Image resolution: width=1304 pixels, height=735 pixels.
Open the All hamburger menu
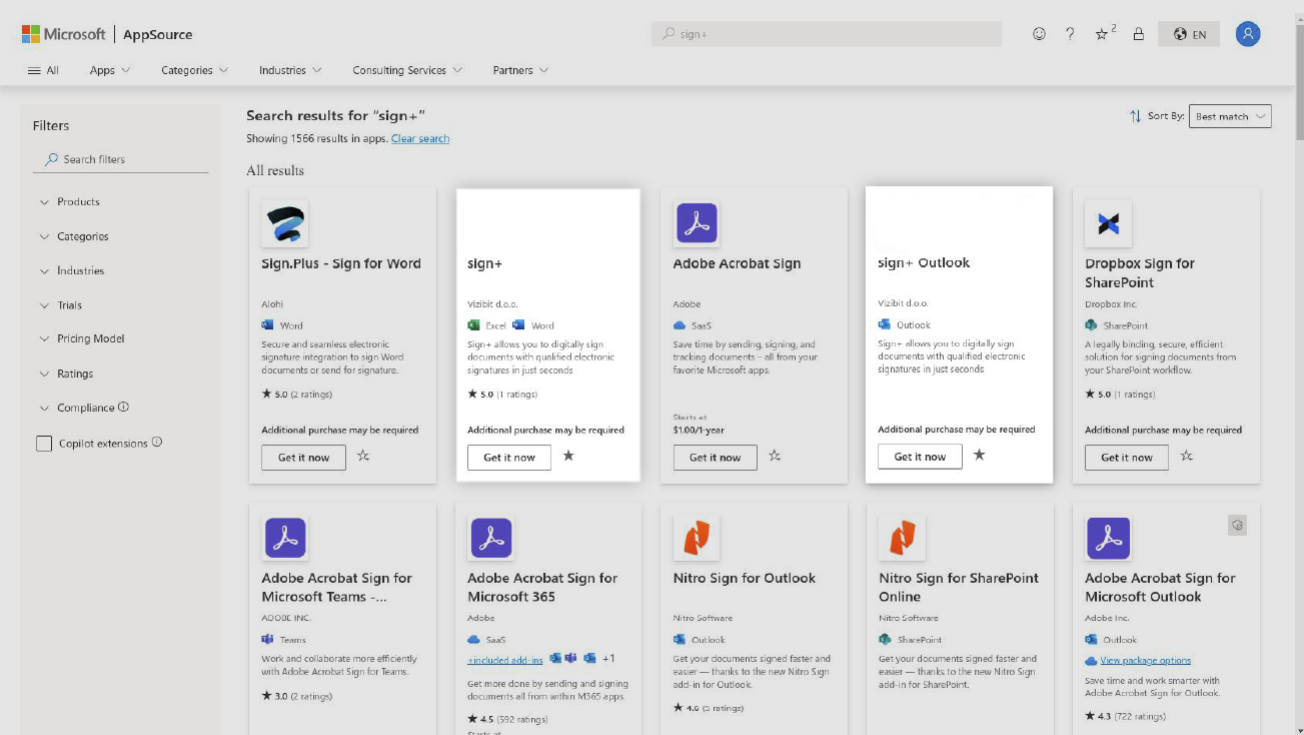43,70
